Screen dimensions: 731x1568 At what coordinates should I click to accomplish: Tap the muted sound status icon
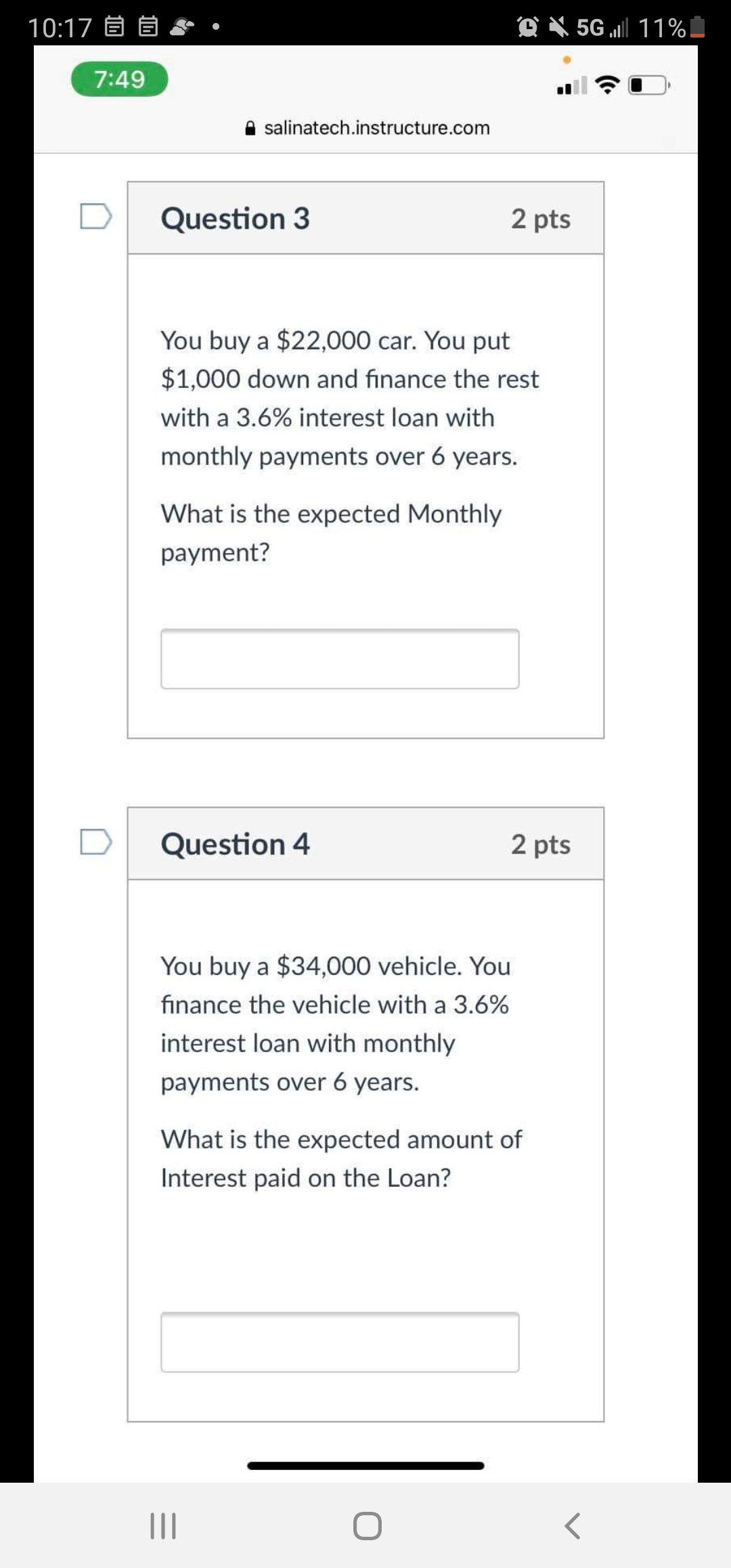558,27
